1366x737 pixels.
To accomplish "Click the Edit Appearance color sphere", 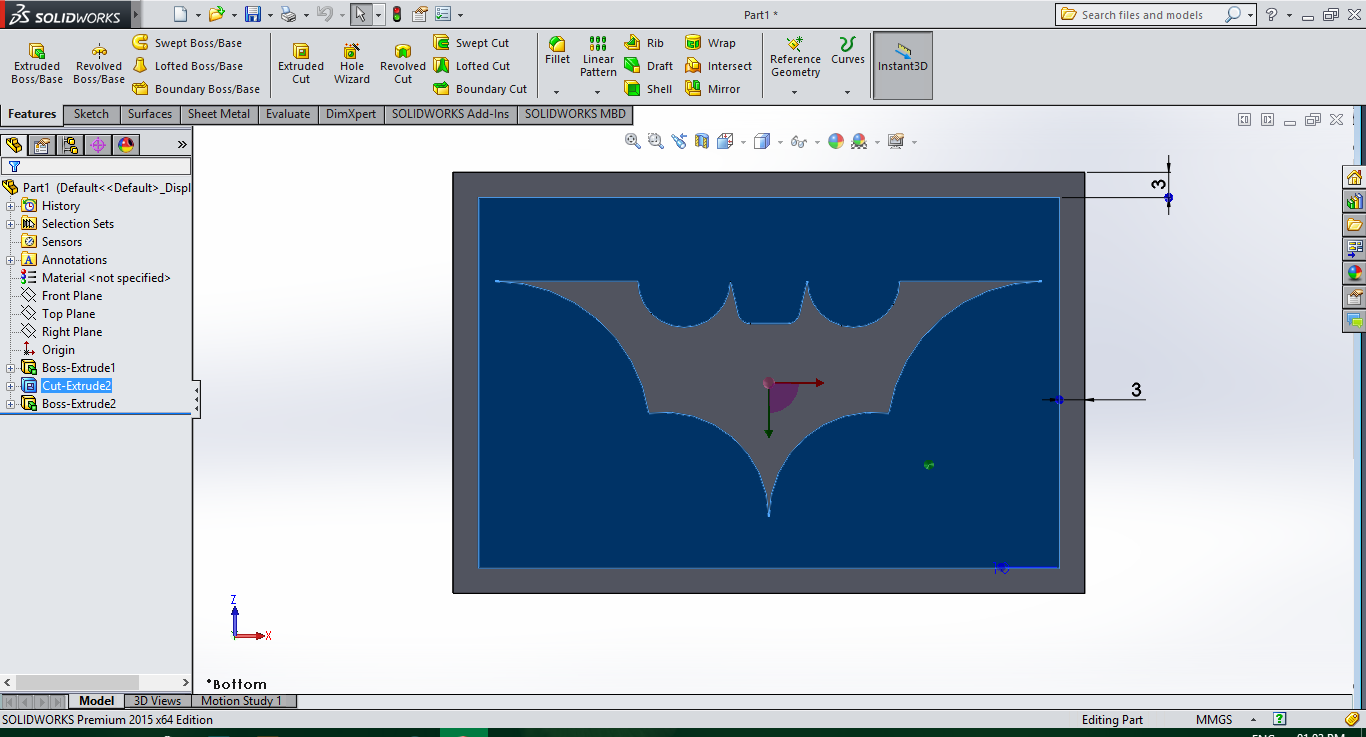I will (x=836, y=141).
